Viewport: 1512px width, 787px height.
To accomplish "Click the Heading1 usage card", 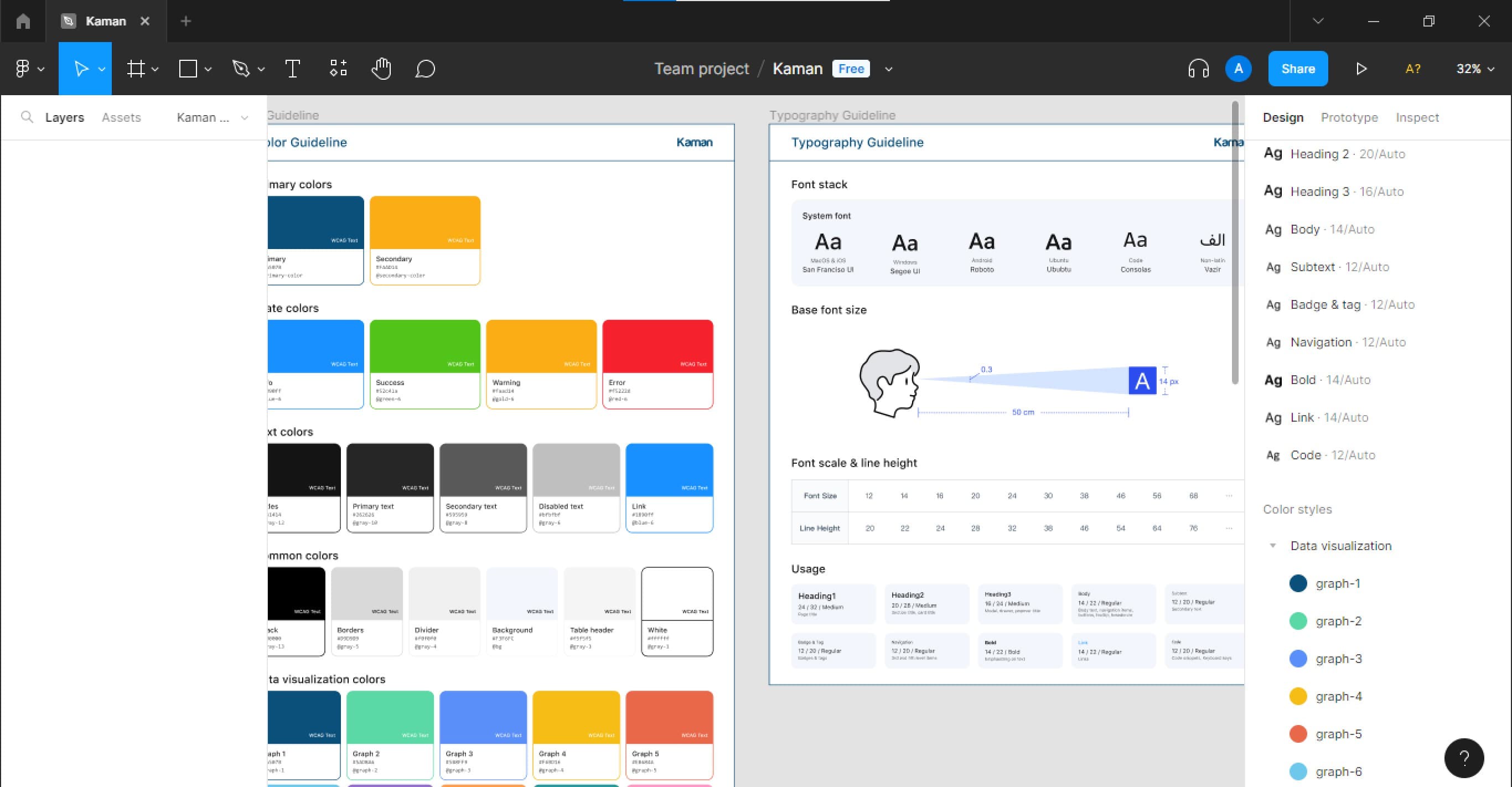I will tap(833, 604).
